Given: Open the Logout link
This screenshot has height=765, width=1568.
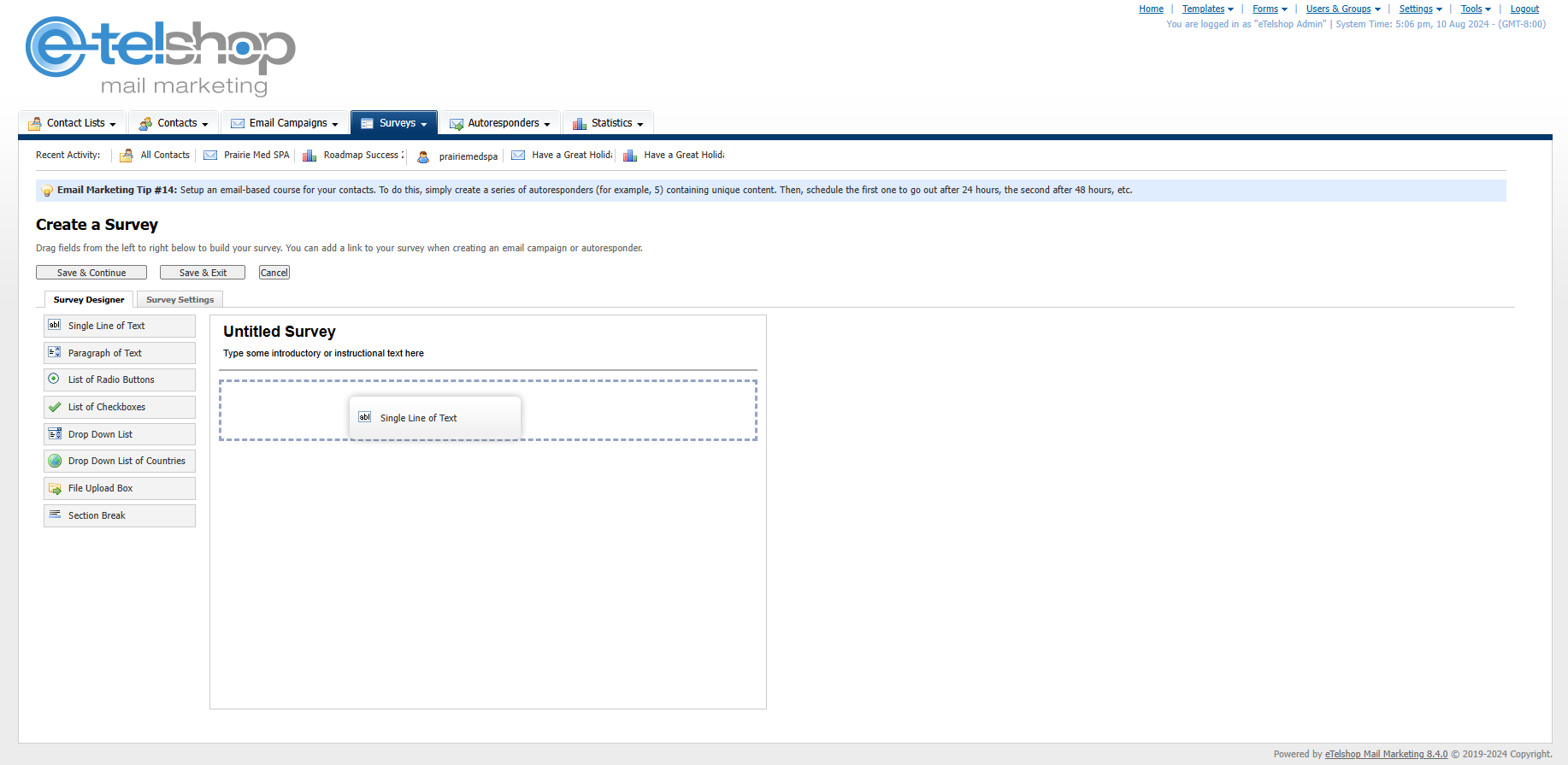Looking at the screenshot, I should 1524,9.
